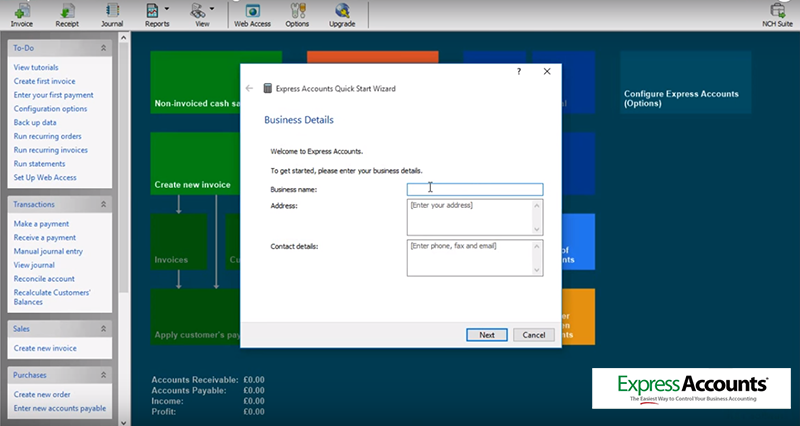
Task: Collapse the Sales sidebar panel
Action: coord(104,328)
